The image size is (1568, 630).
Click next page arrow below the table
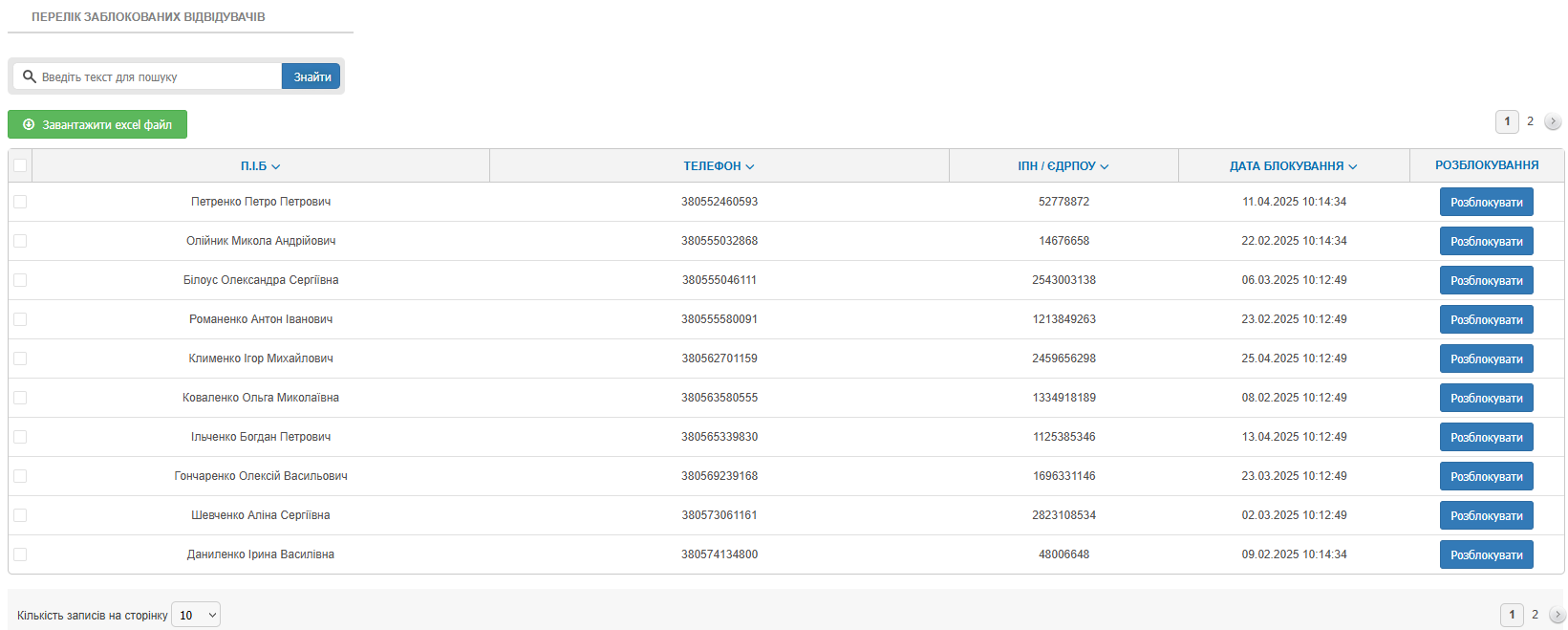pyautogui.click(x=1557, y=615)
